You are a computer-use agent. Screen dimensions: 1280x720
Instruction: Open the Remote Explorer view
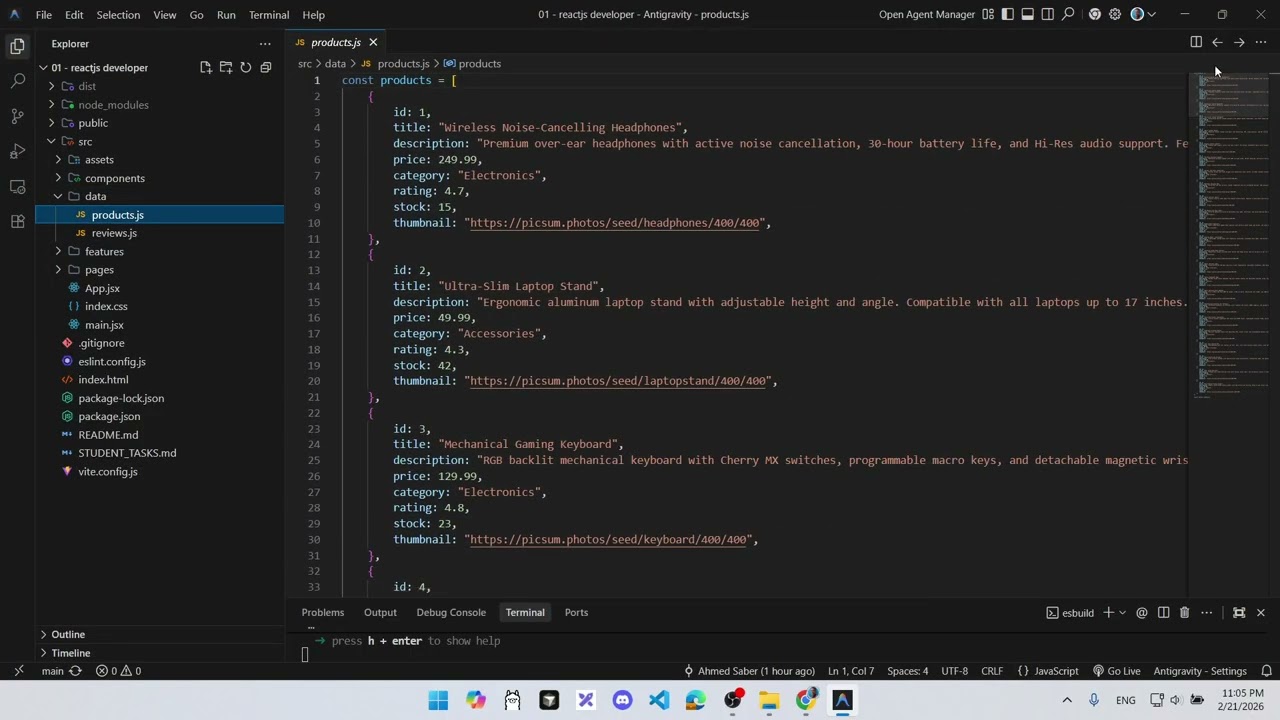(x=17, y=187)
